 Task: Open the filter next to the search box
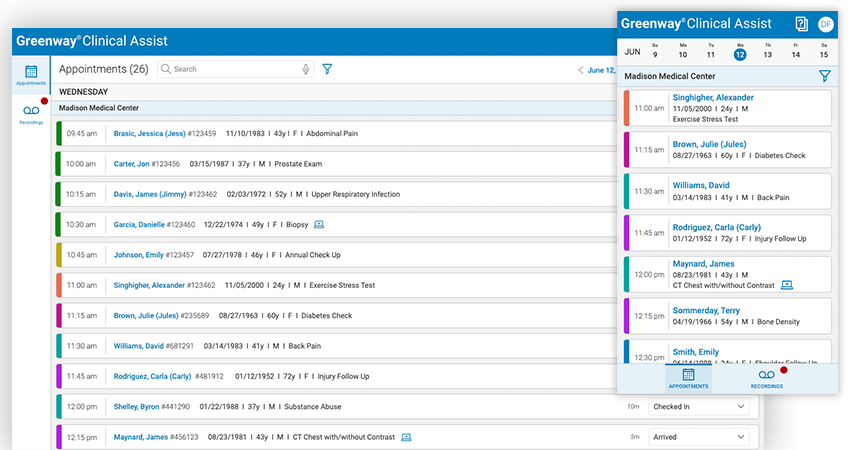coord(327,69)
